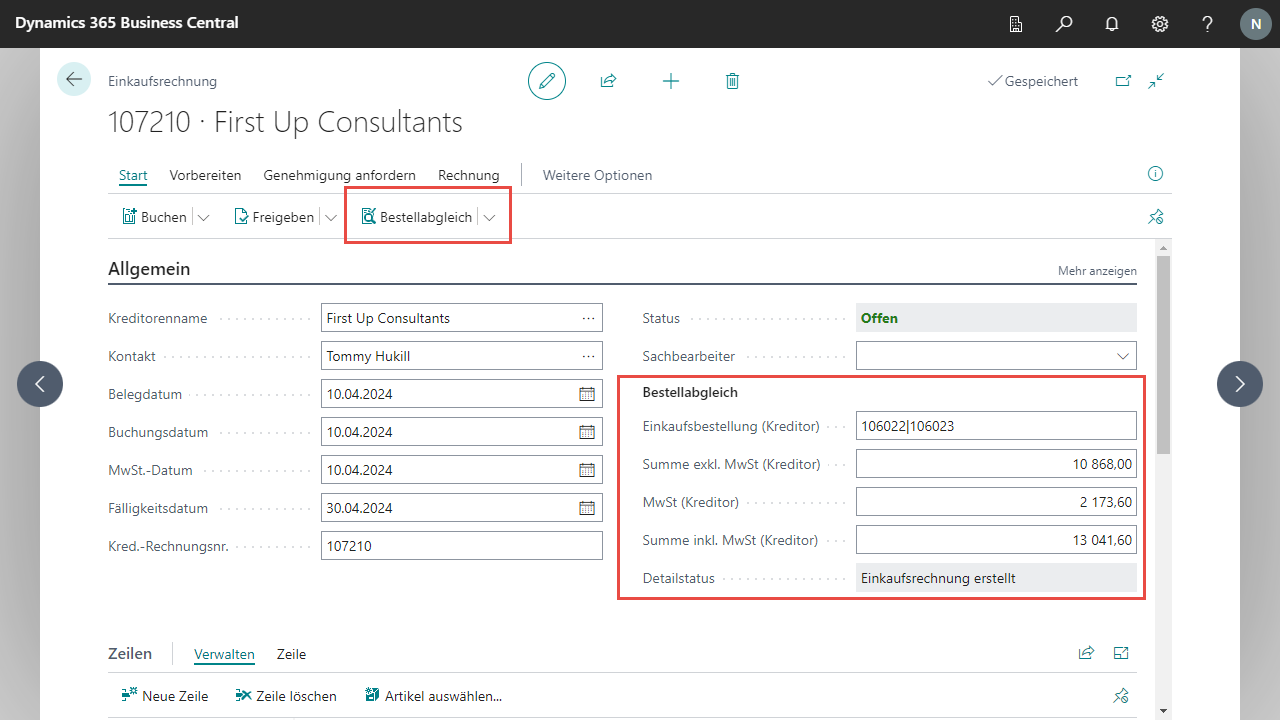This screenshot has width=1280, height=720.
Task: Click the pencil edit mode icon
Action: point(547,81)
